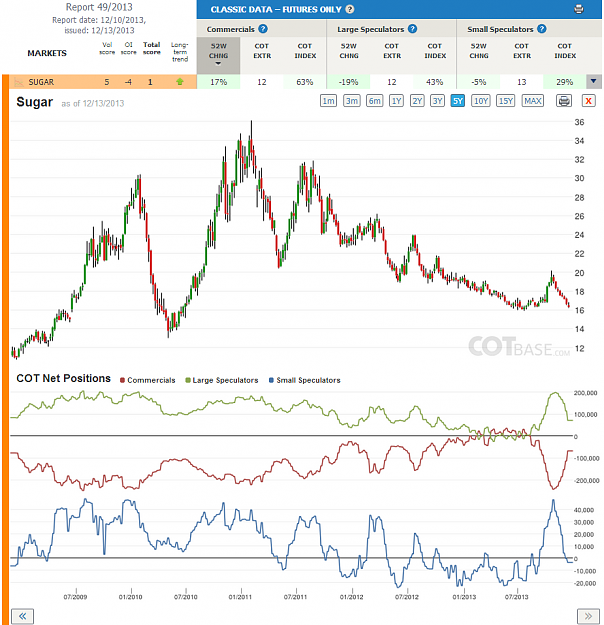Click the 29% Small Speculators index value

pos(565,82)
